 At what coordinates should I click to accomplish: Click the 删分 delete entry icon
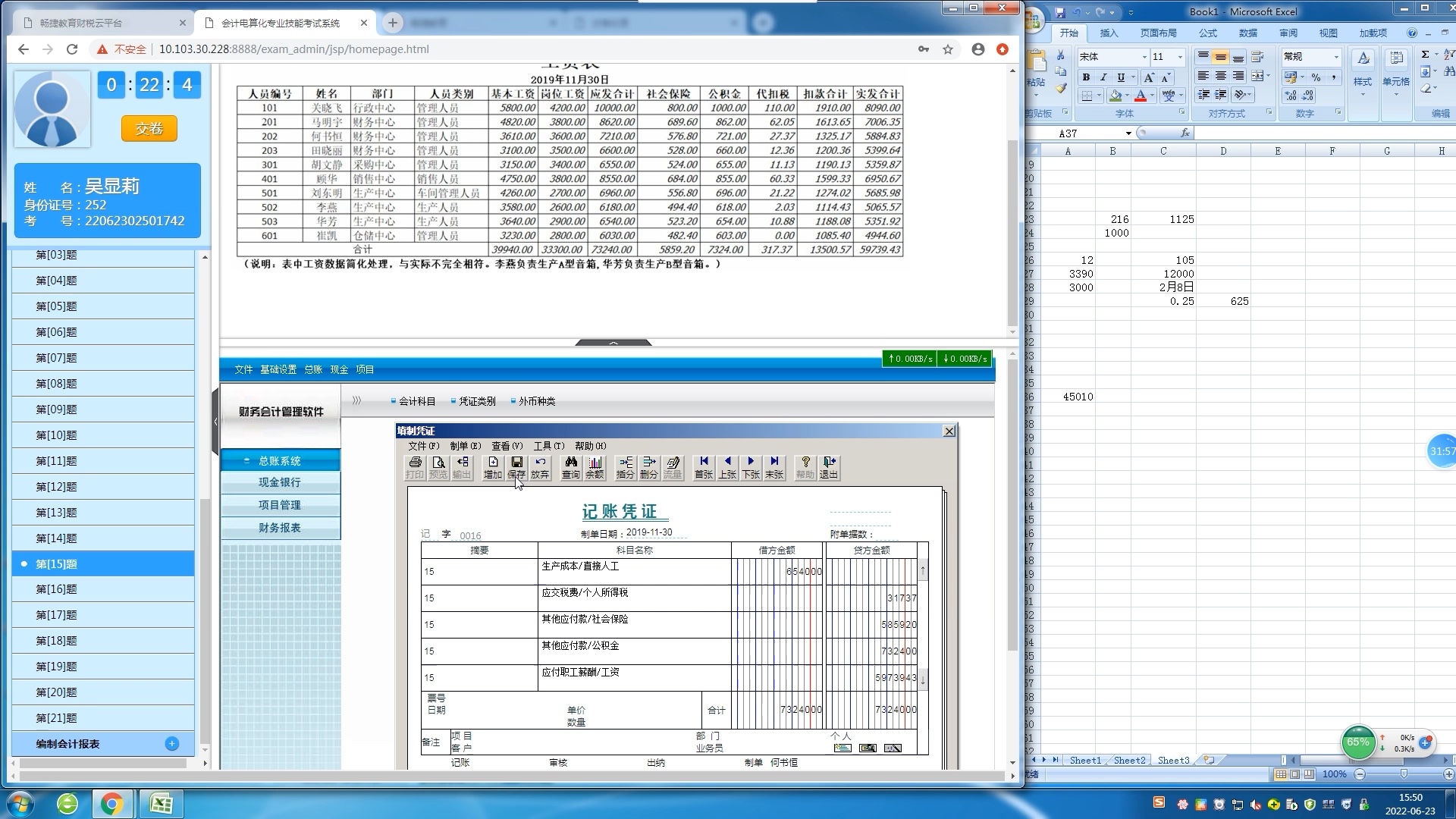649,467
